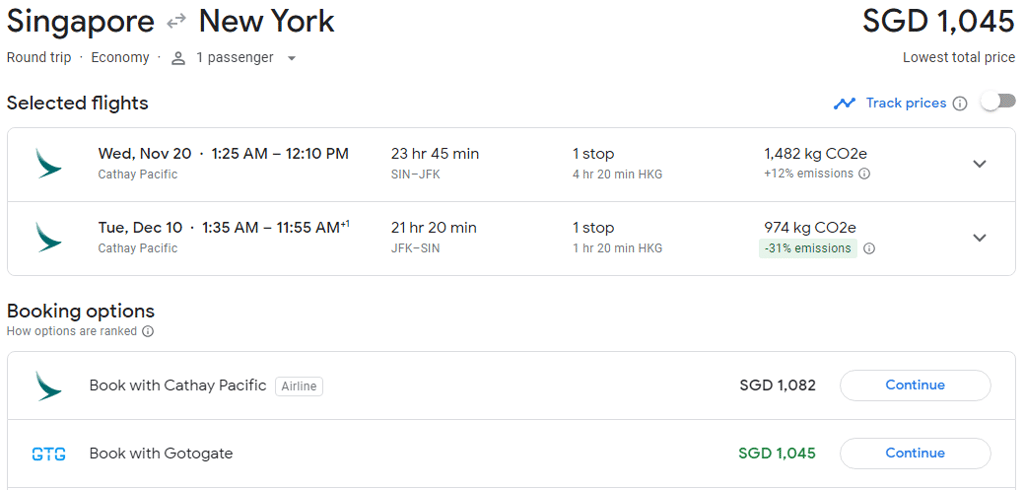Viewport: 1024px width, 490px height.
Task: Expand the Tue, Dec 10 flight details
Action: click(x=979, y=238)
